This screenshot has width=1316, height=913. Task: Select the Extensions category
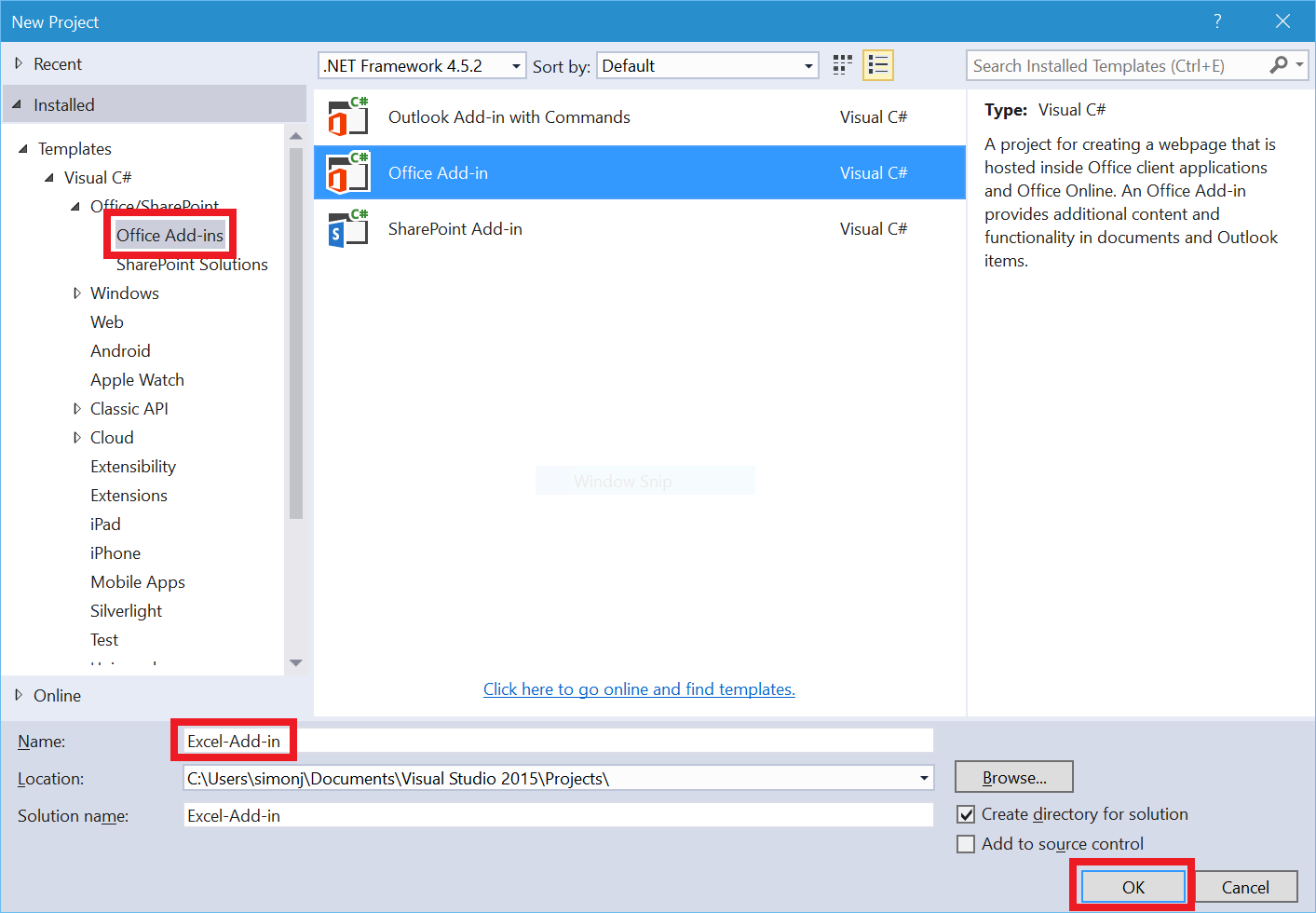[x=129, y=496]
